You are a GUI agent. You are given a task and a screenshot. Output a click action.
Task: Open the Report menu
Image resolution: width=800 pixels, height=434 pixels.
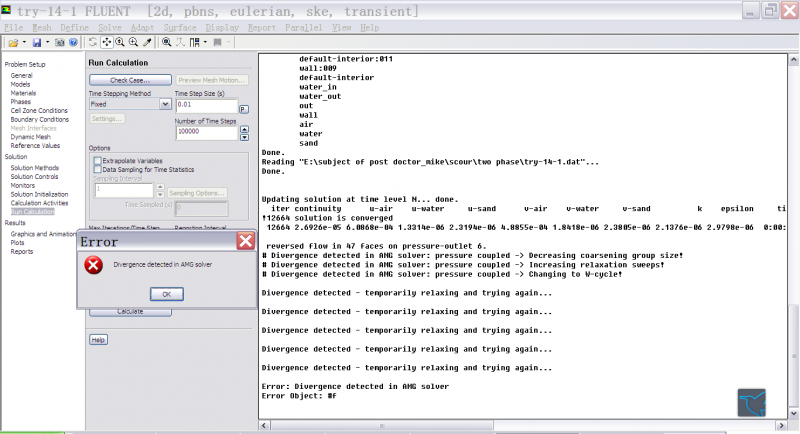262,28
